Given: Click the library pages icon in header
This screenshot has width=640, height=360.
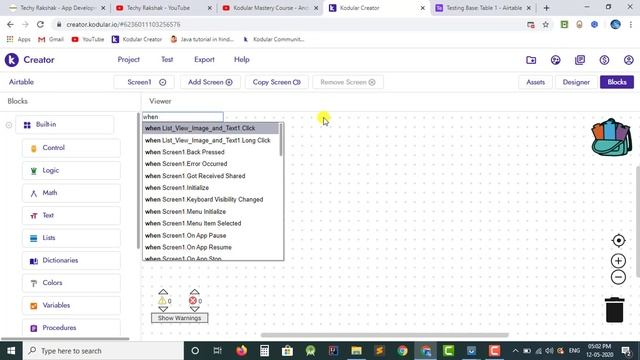Looking at the screenshot, I should point(580,60).
